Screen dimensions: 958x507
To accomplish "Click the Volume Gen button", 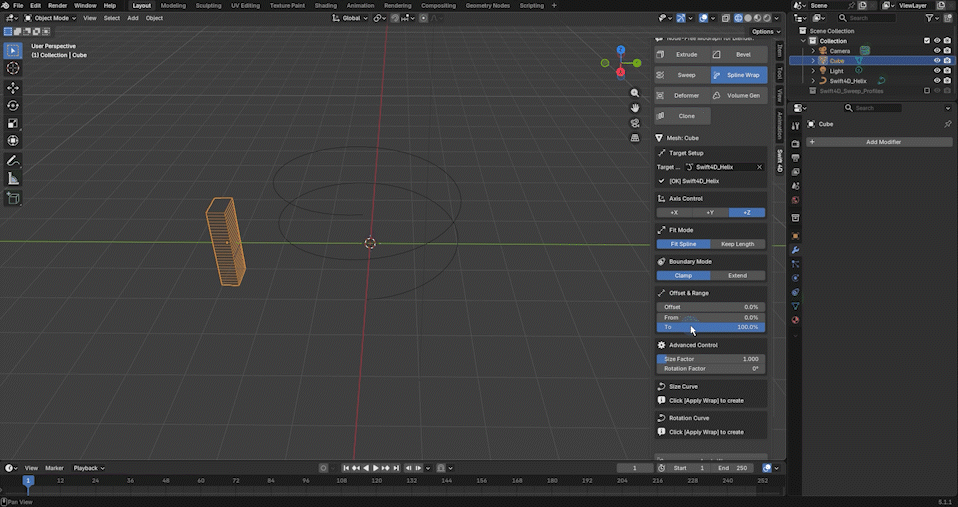I will coord(739,95).
